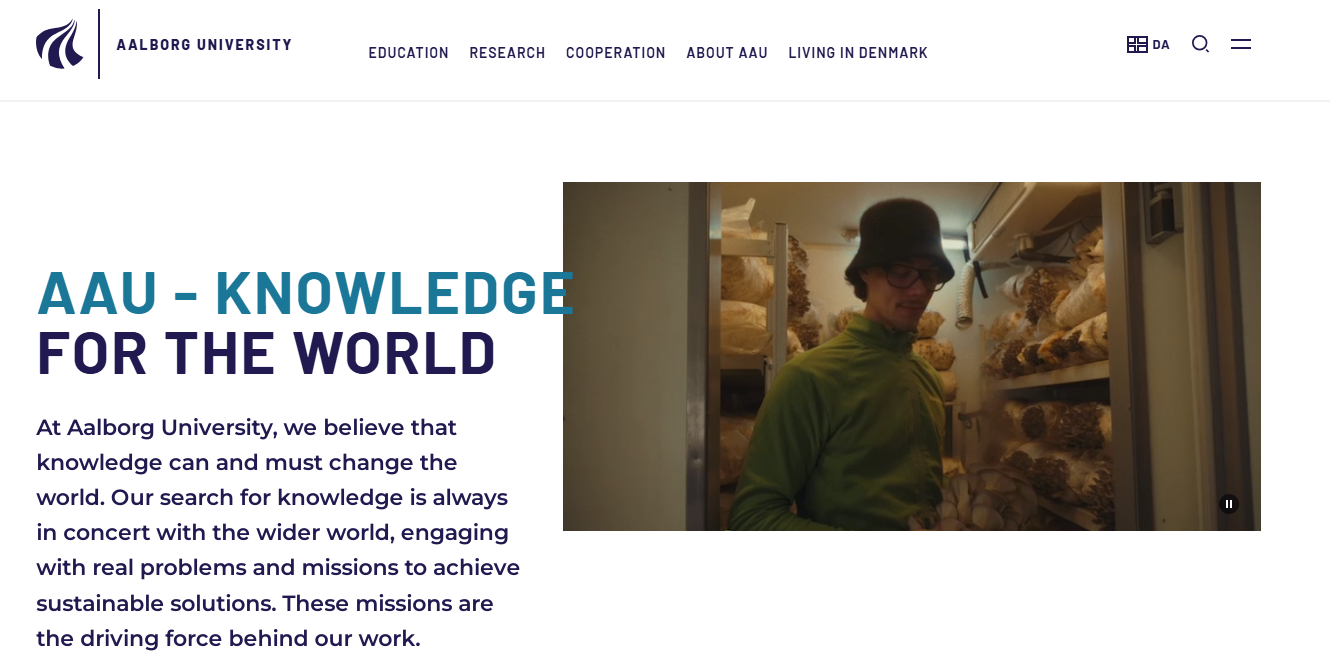Image resolution: width=1330 pixels, height=660 pixels.
Task: Click the divider line beside the logo
Action: pyautogui.click(x=99, y=44)
